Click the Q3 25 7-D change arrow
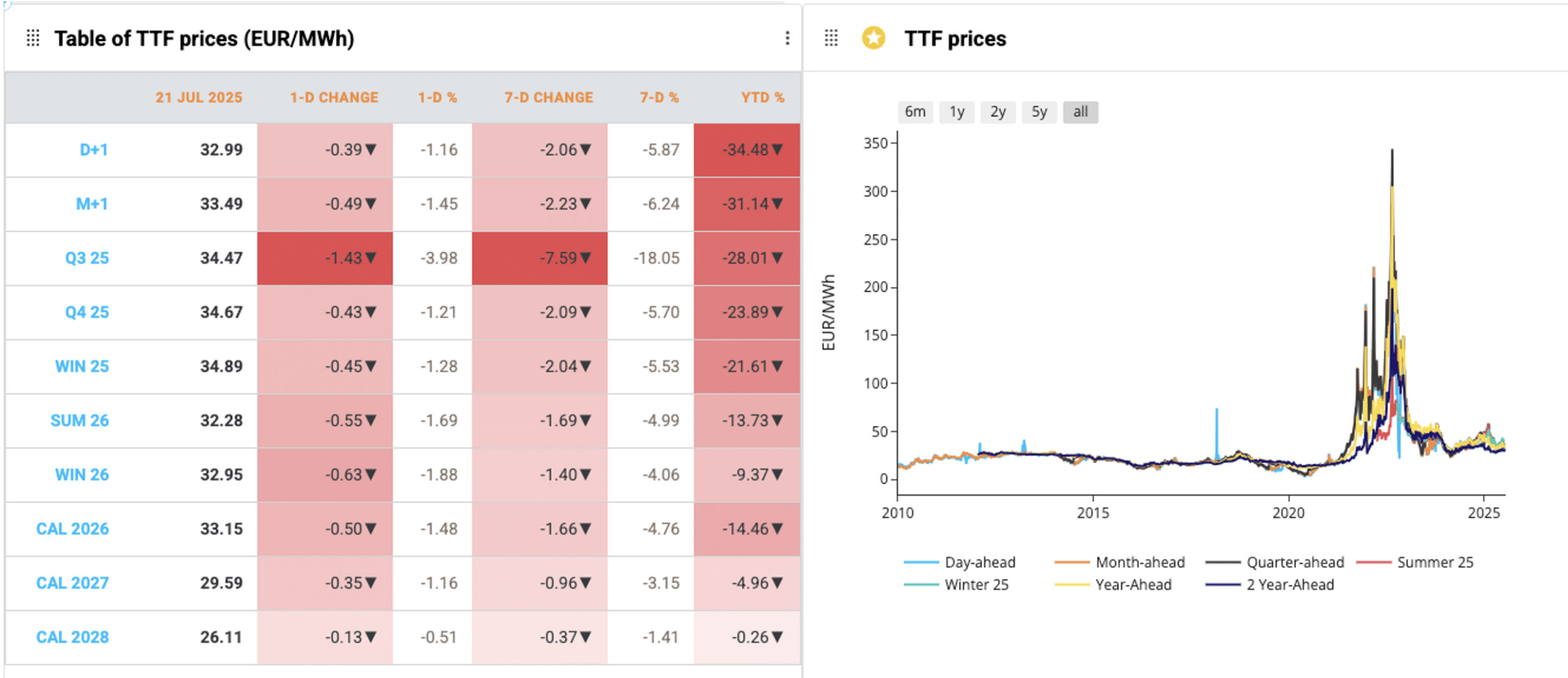Viewport: 1568px width, 678px height. coord(586,258)
